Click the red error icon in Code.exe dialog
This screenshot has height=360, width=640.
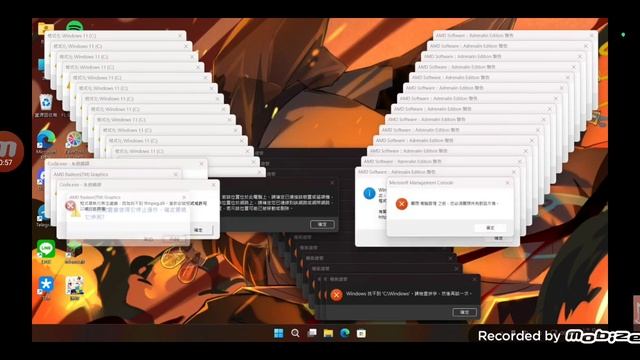70,205
